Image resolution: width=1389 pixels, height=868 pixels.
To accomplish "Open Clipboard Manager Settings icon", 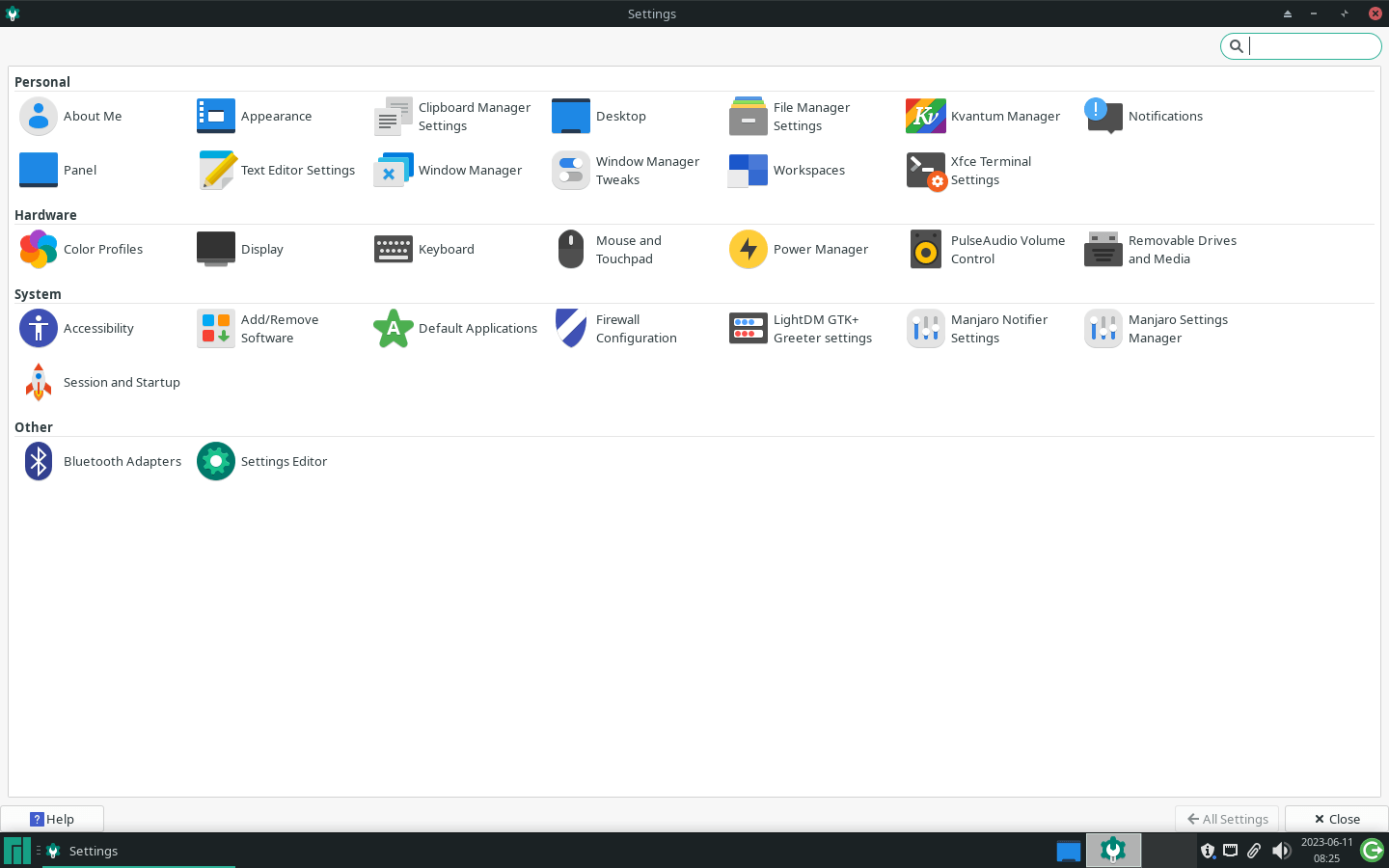I will [394, 117].
